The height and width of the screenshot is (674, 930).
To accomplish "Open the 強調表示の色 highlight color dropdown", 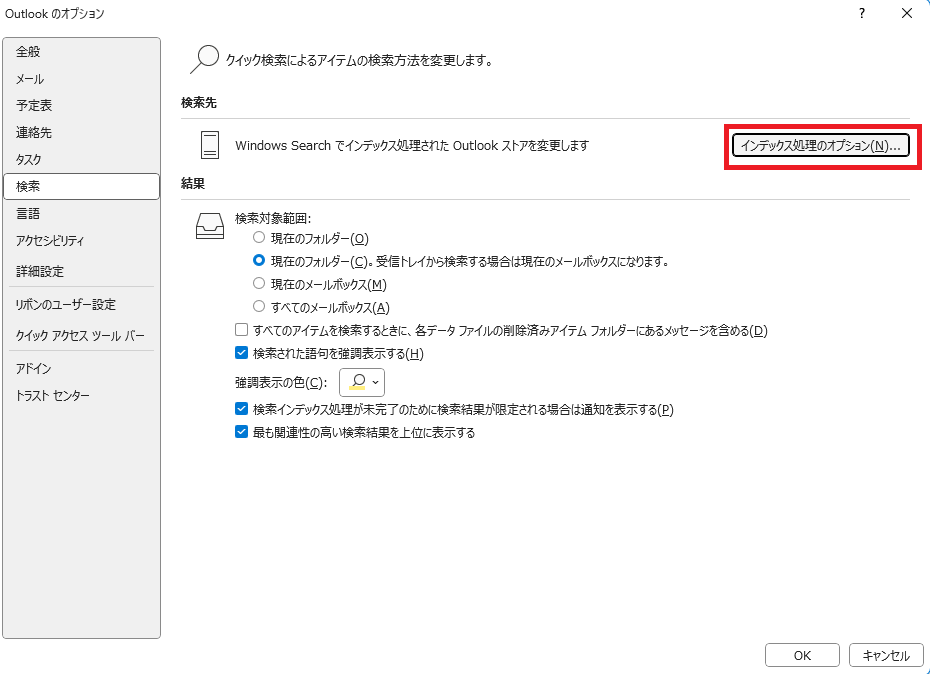I will 362,382.
